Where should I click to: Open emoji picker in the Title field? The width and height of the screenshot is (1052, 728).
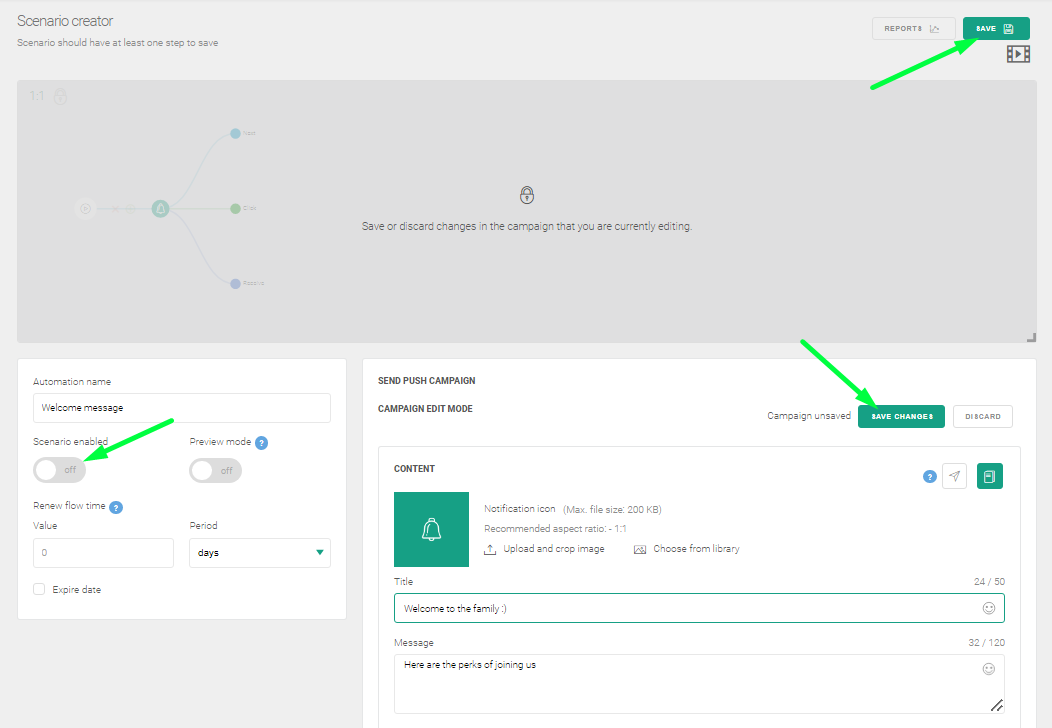click(x=988, y=608)
